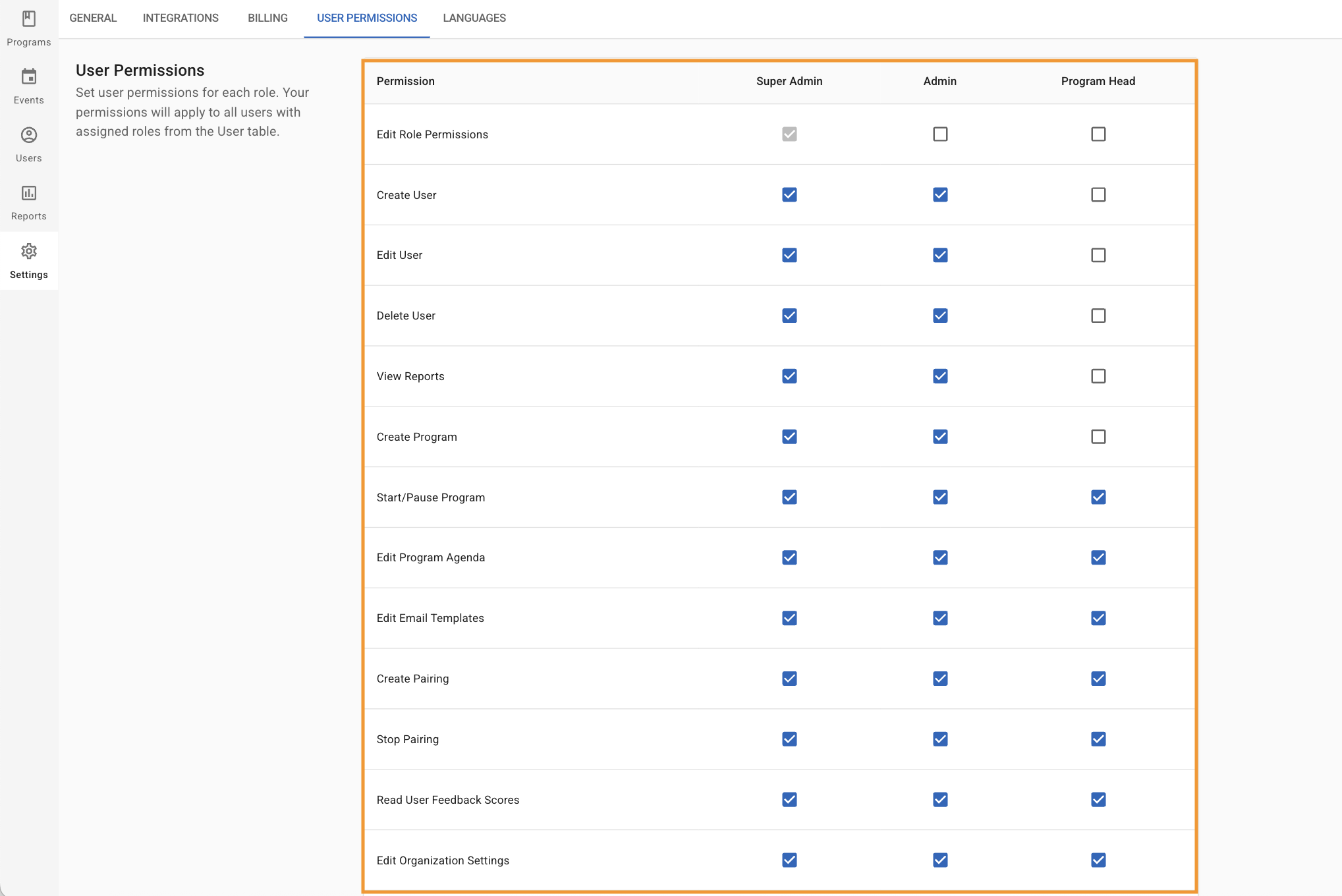Disable Edit Organization Settings for Admin
The width and height of the screenshot is (1342, 896).
(x=940, y=860)
